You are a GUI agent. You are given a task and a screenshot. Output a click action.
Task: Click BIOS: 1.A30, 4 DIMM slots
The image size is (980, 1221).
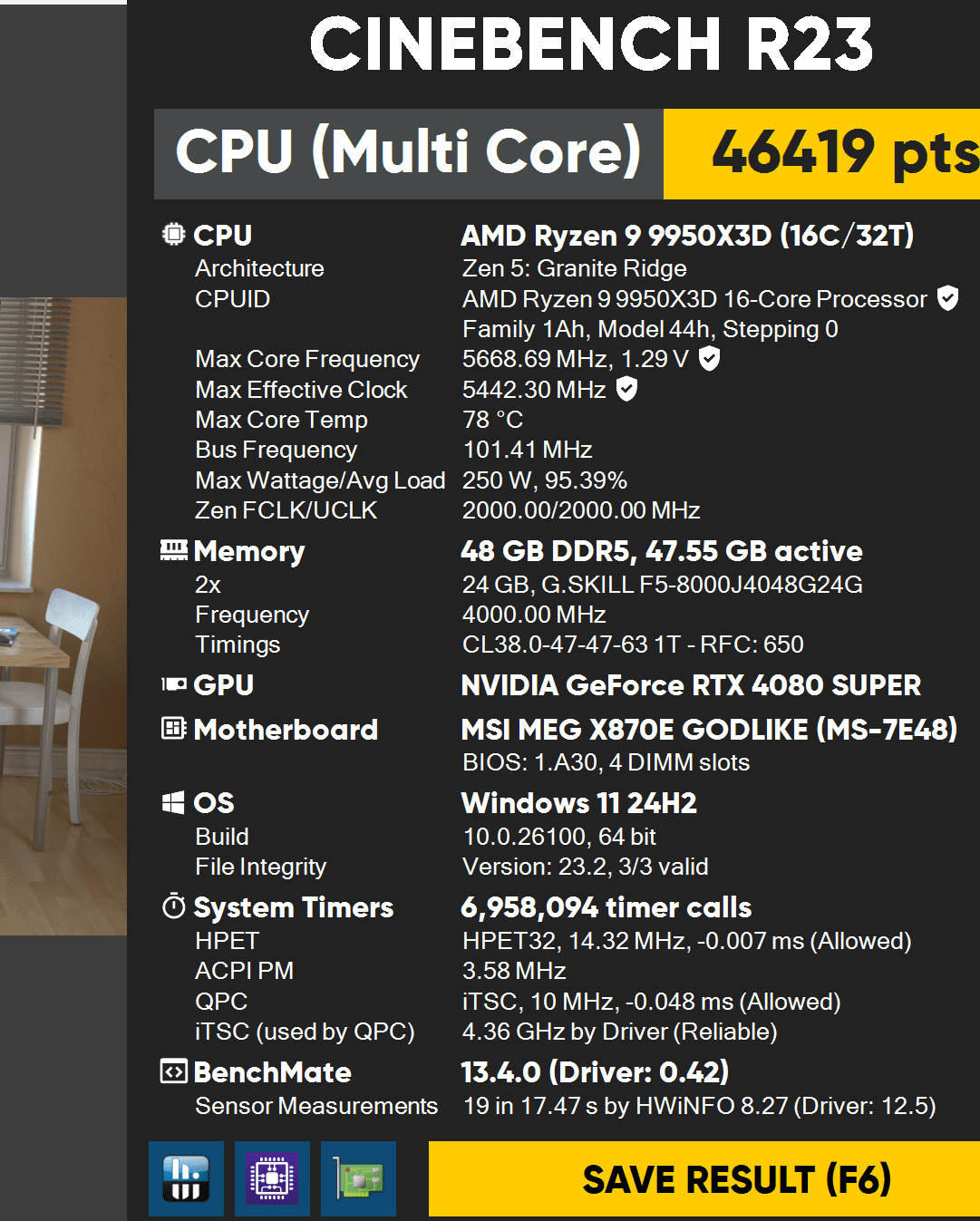tap(606, 762)
